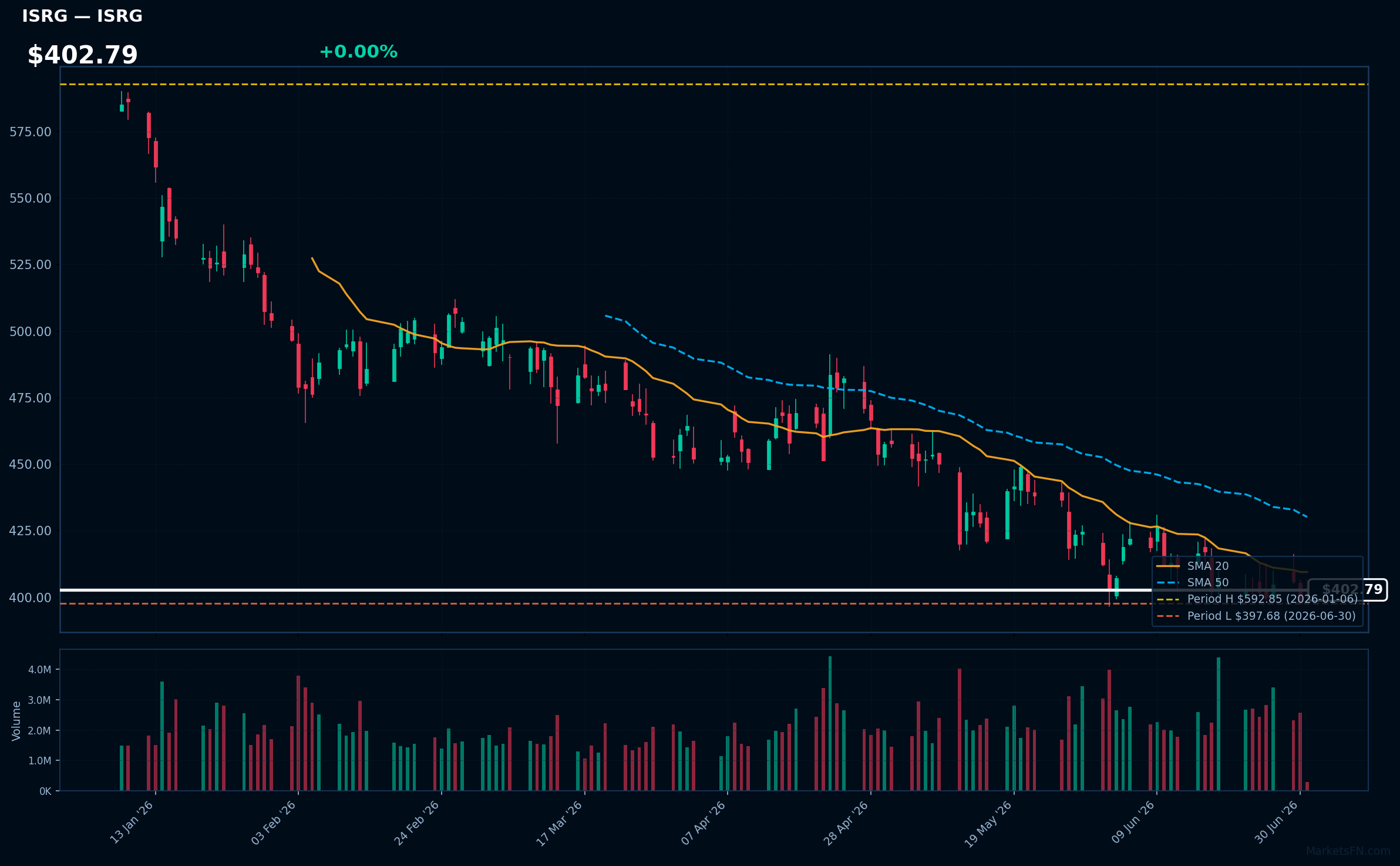
Task: Click the +0.00% change indicator
Action: click(x=358, y=52)
